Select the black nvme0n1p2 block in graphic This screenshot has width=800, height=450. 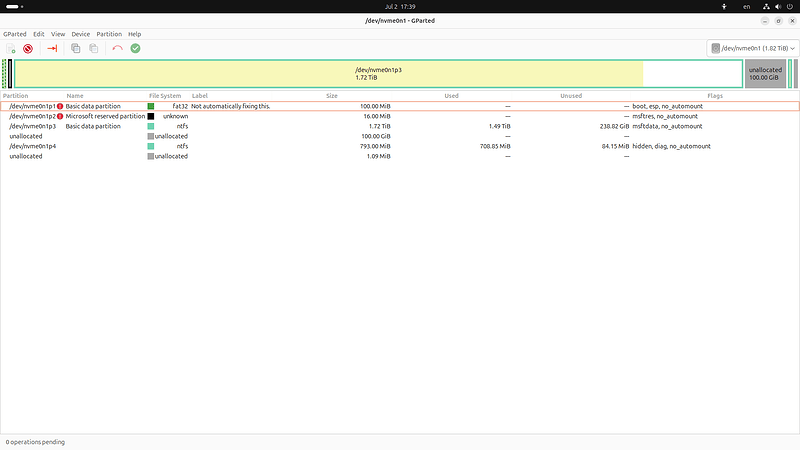[10, 74]
